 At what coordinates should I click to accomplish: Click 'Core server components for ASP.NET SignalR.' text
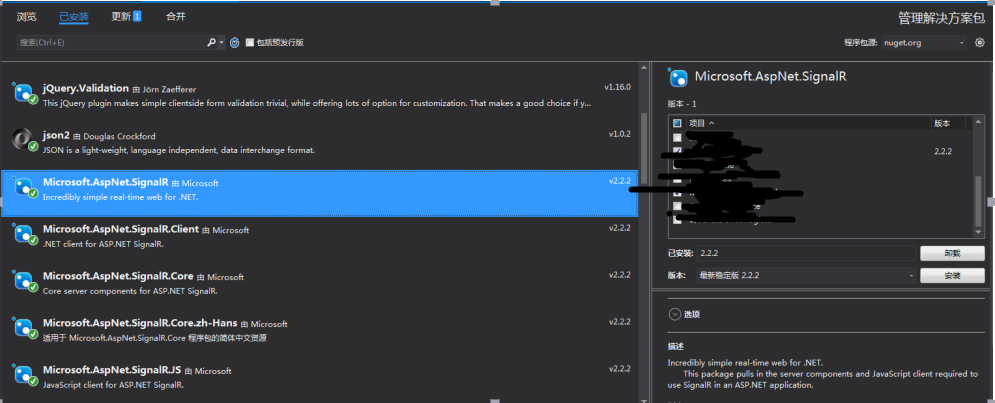tap(130, 291)
